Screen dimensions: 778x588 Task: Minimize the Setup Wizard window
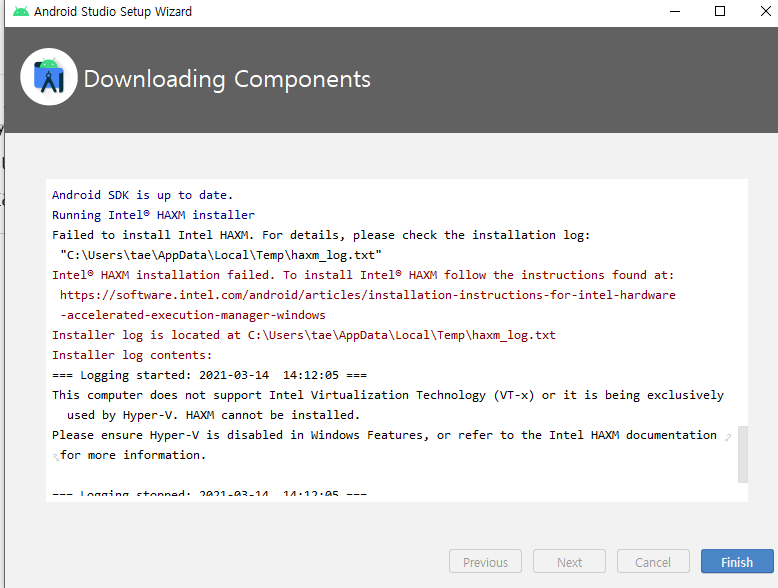coord(675,11)
